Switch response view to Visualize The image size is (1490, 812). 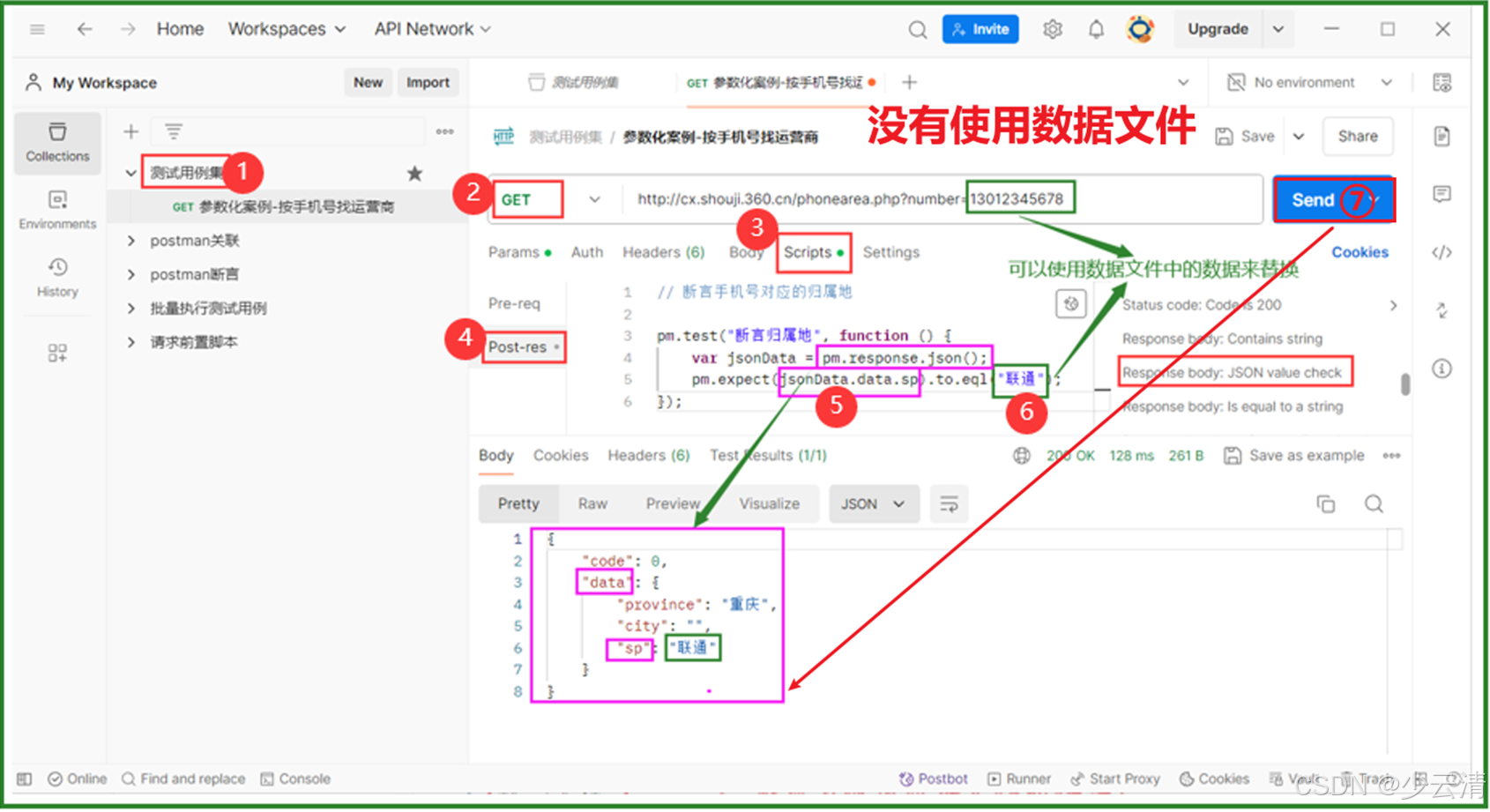769,504
